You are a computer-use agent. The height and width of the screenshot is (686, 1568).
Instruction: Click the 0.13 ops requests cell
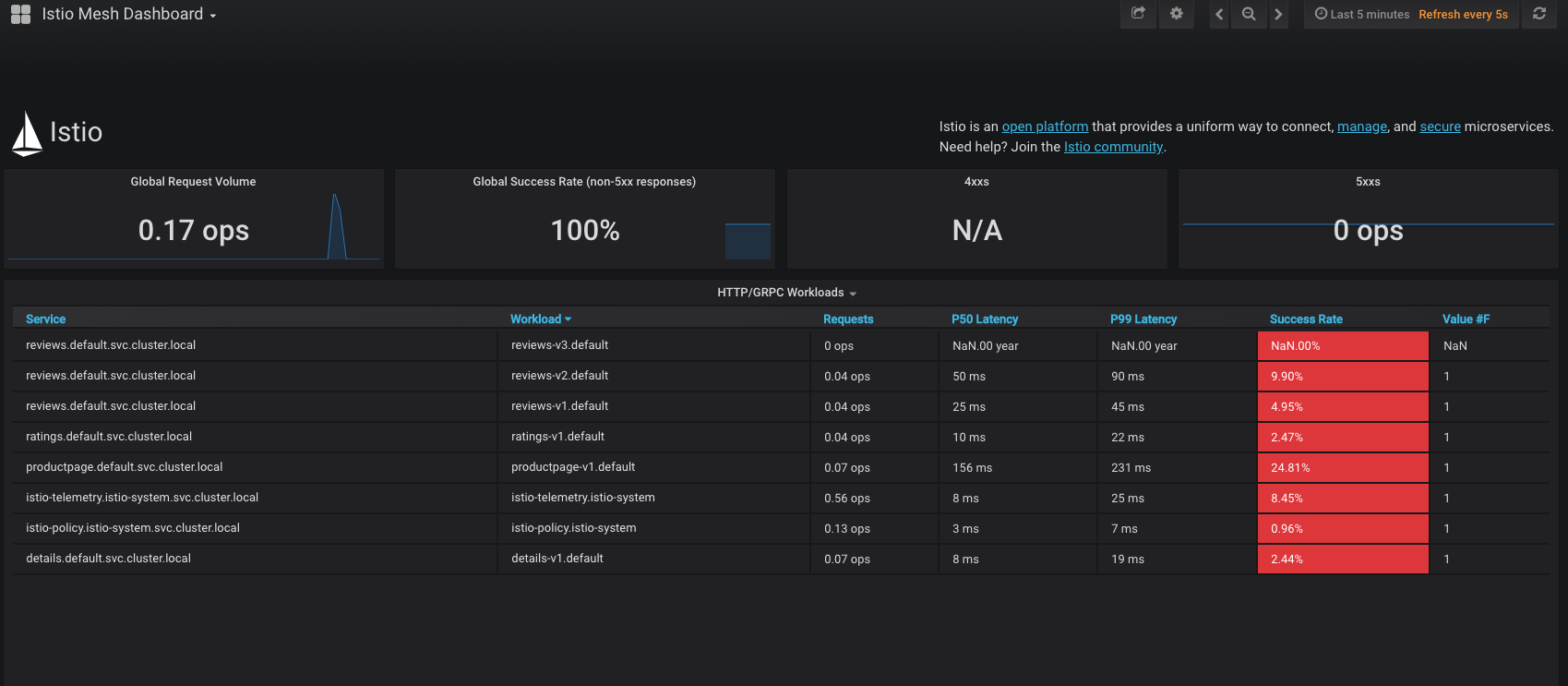tap(875, 528)
